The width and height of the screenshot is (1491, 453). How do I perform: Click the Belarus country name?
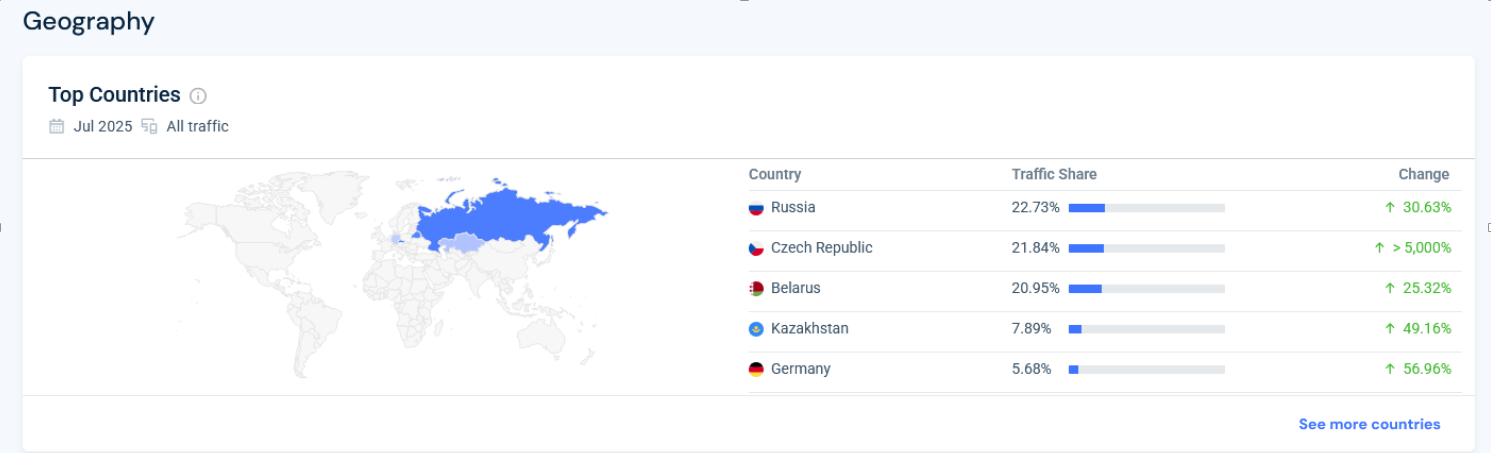[795, 288]
